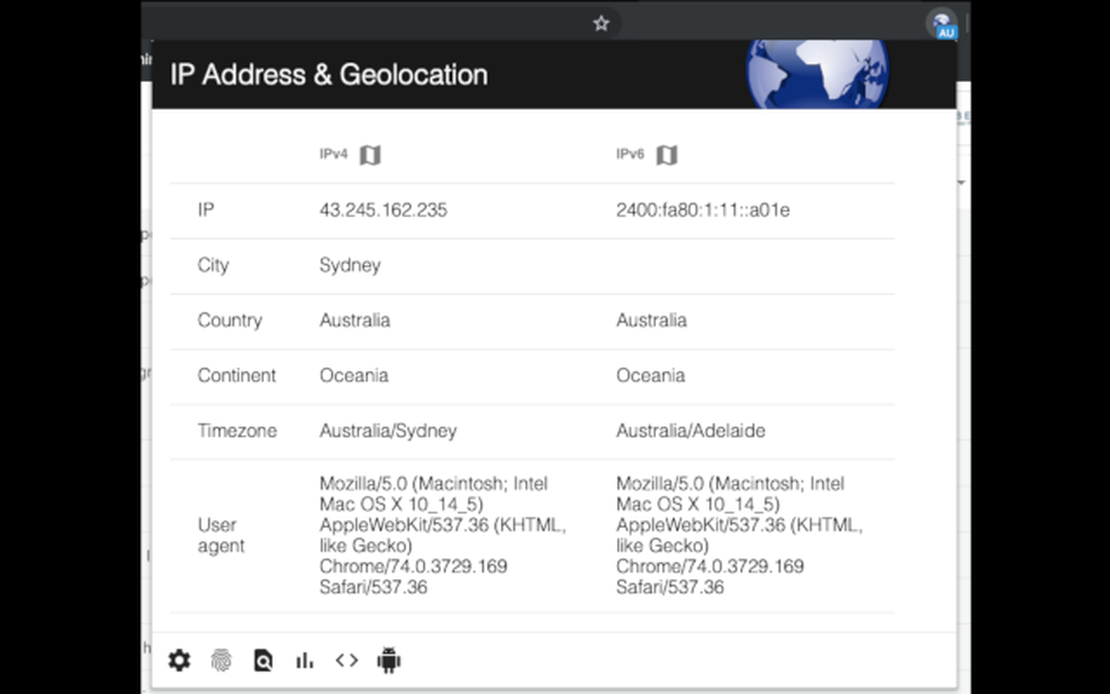Click the Australia/Sydney timezone value
This screenshot has width=1110, height=694.
(388, 431)
